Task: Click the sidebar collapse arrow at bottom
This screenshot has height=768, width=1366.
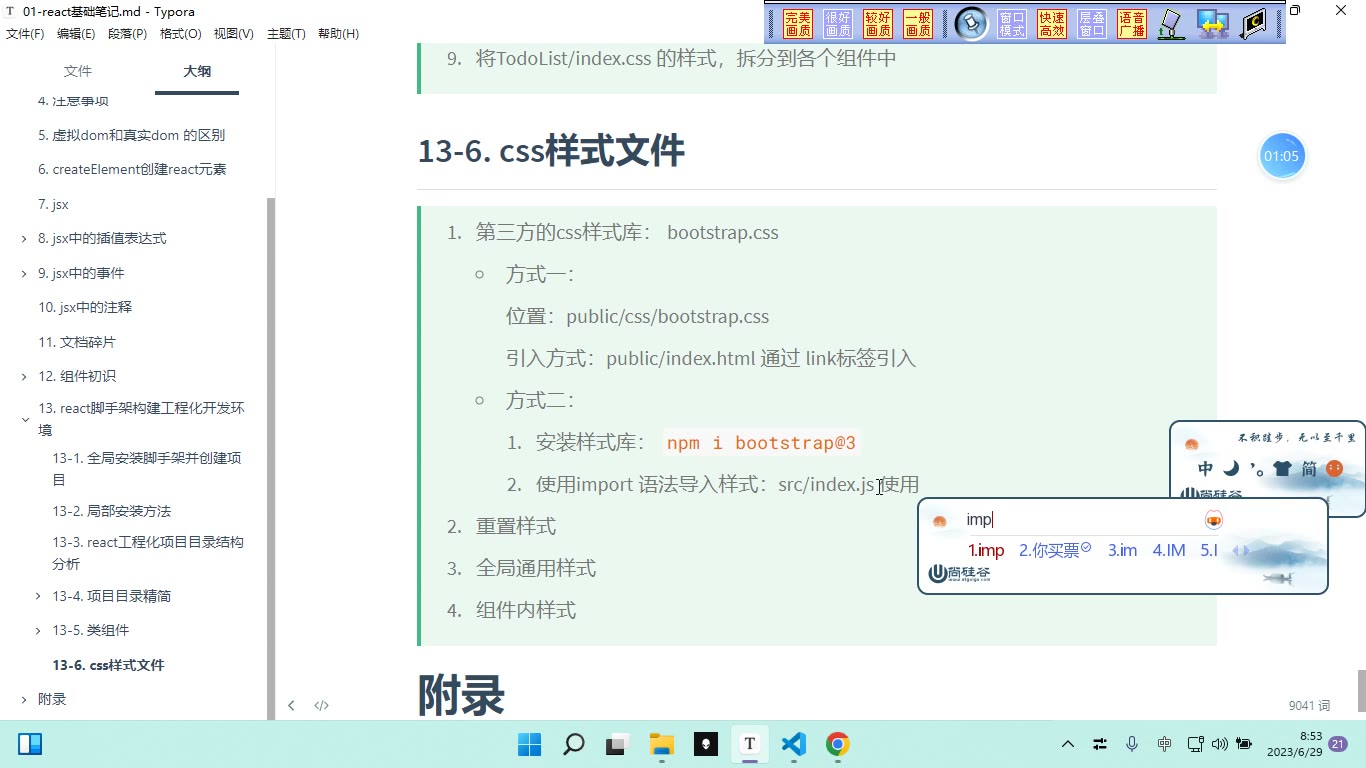Action: click(x=291, y=705)
